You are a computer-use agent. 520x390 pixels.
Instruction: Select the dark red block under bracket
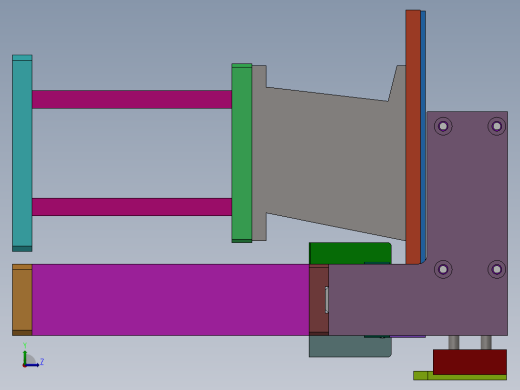pyautogui.click(x=470, y=362)
